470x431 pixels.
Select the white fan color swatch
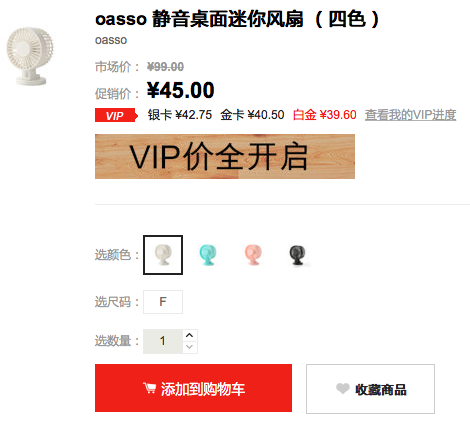[x=163, y=255]
